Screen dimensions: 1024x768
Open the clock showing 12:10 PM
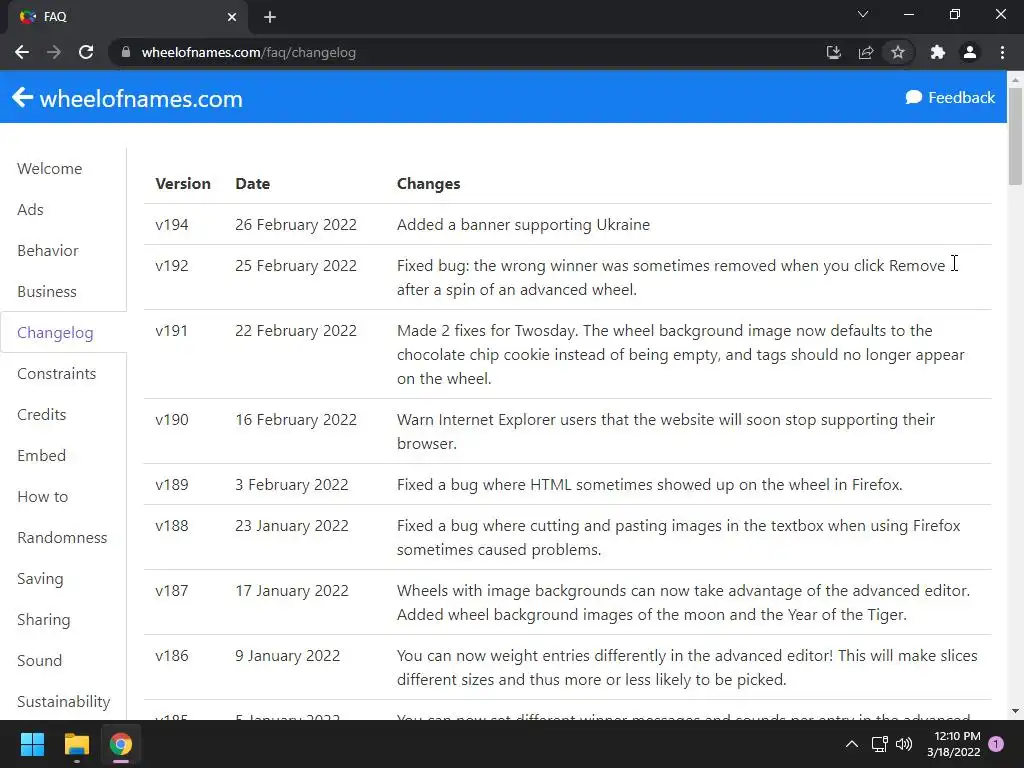957,736
